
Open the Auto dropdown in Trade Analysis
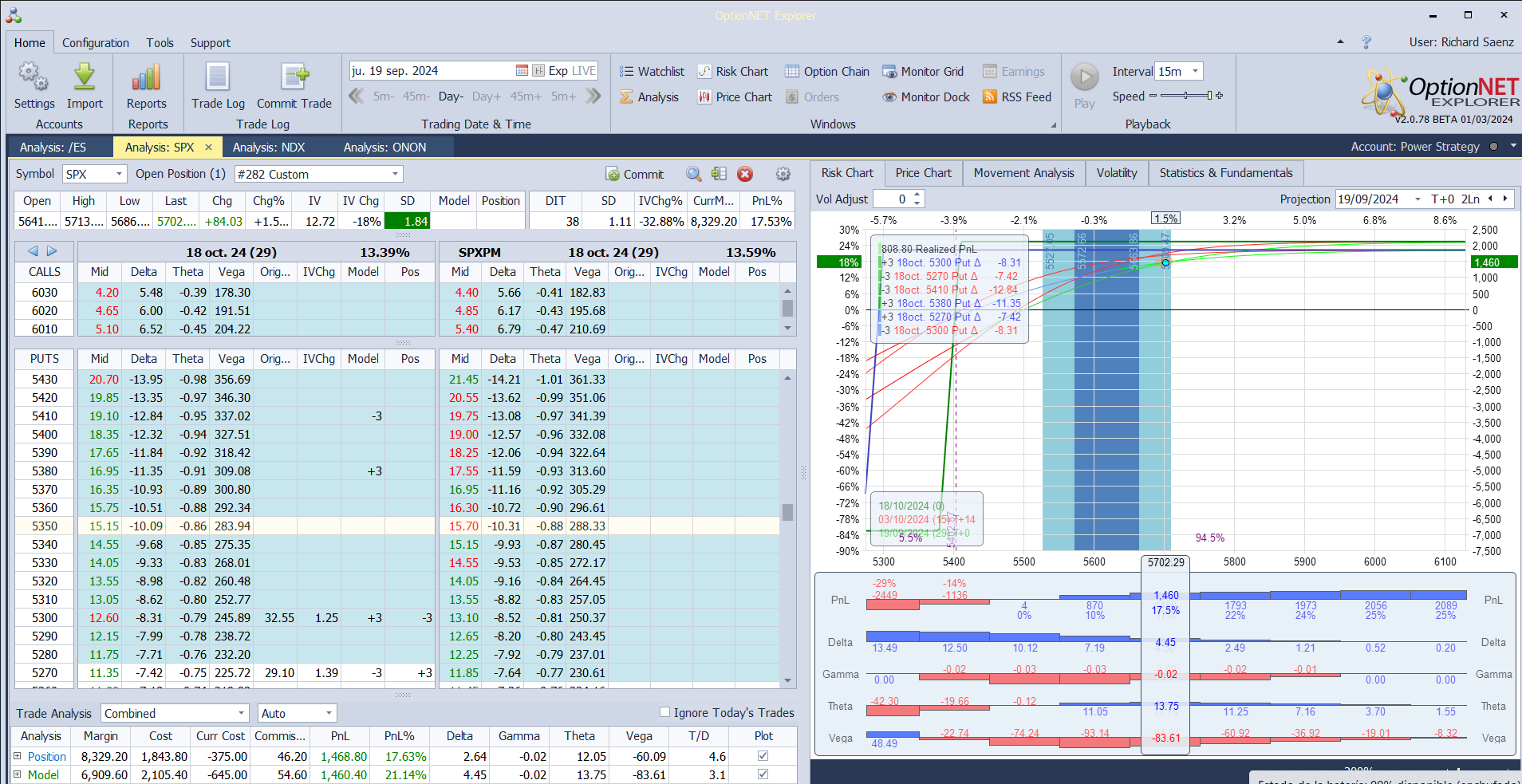[329, 713]
